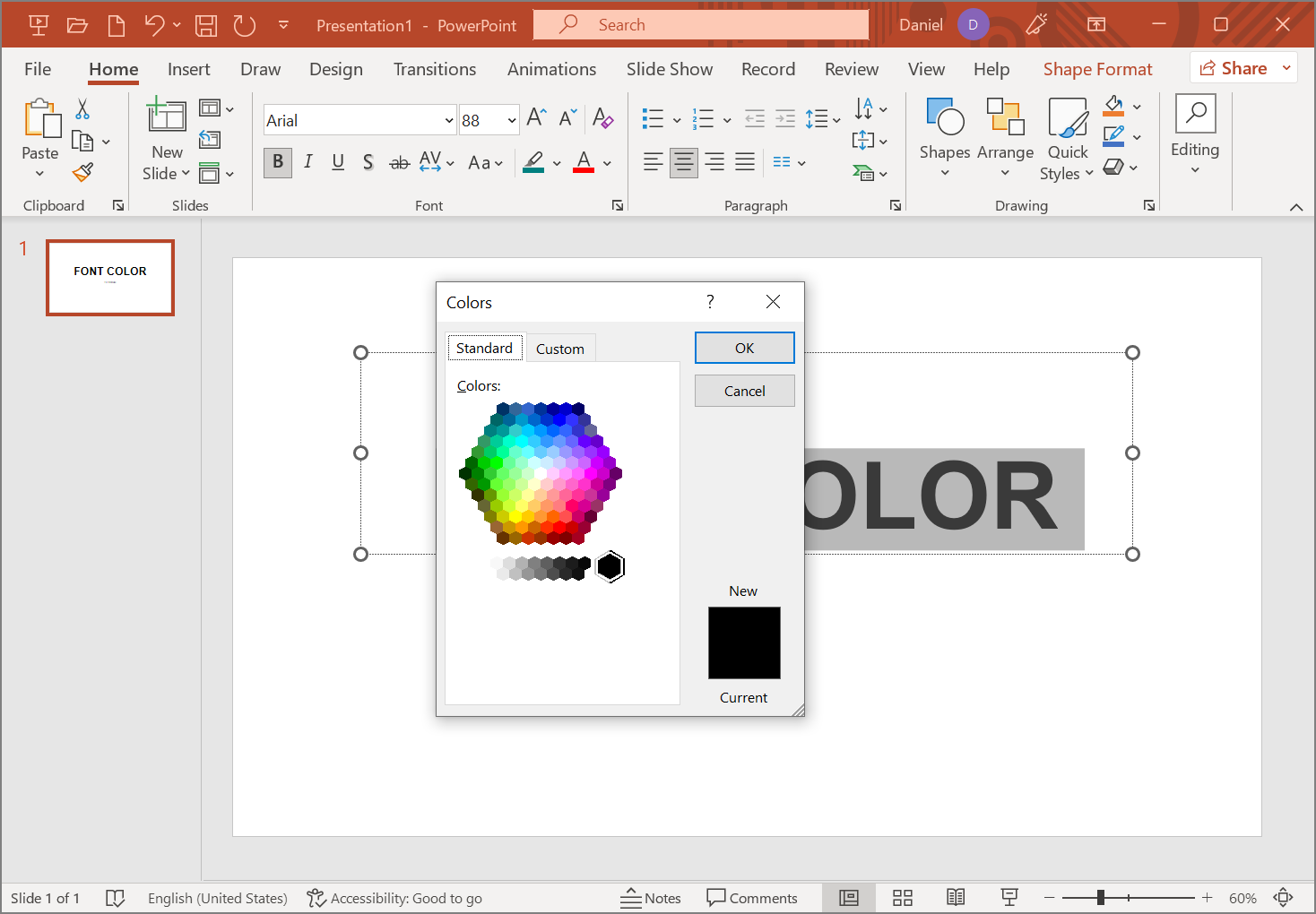Switch to the Custom tab in Colors dialog
The width and height of the screenshot is (1316, 914).
(x=560, y=348)
